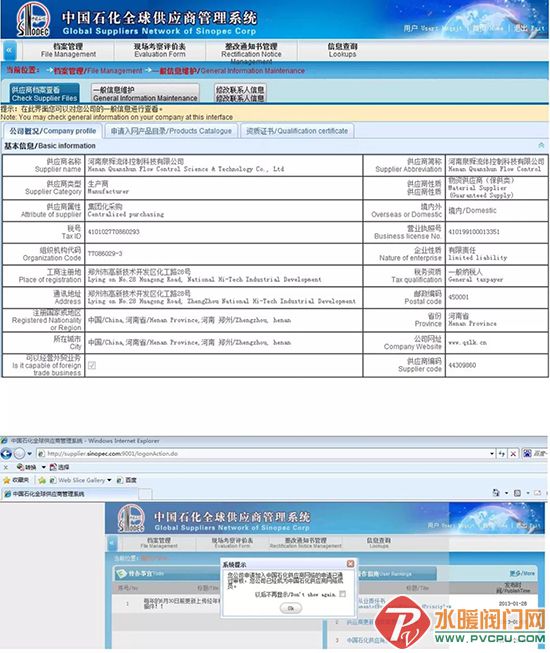
Task: Select business license number 410199100013351
Action: point(474,232)
